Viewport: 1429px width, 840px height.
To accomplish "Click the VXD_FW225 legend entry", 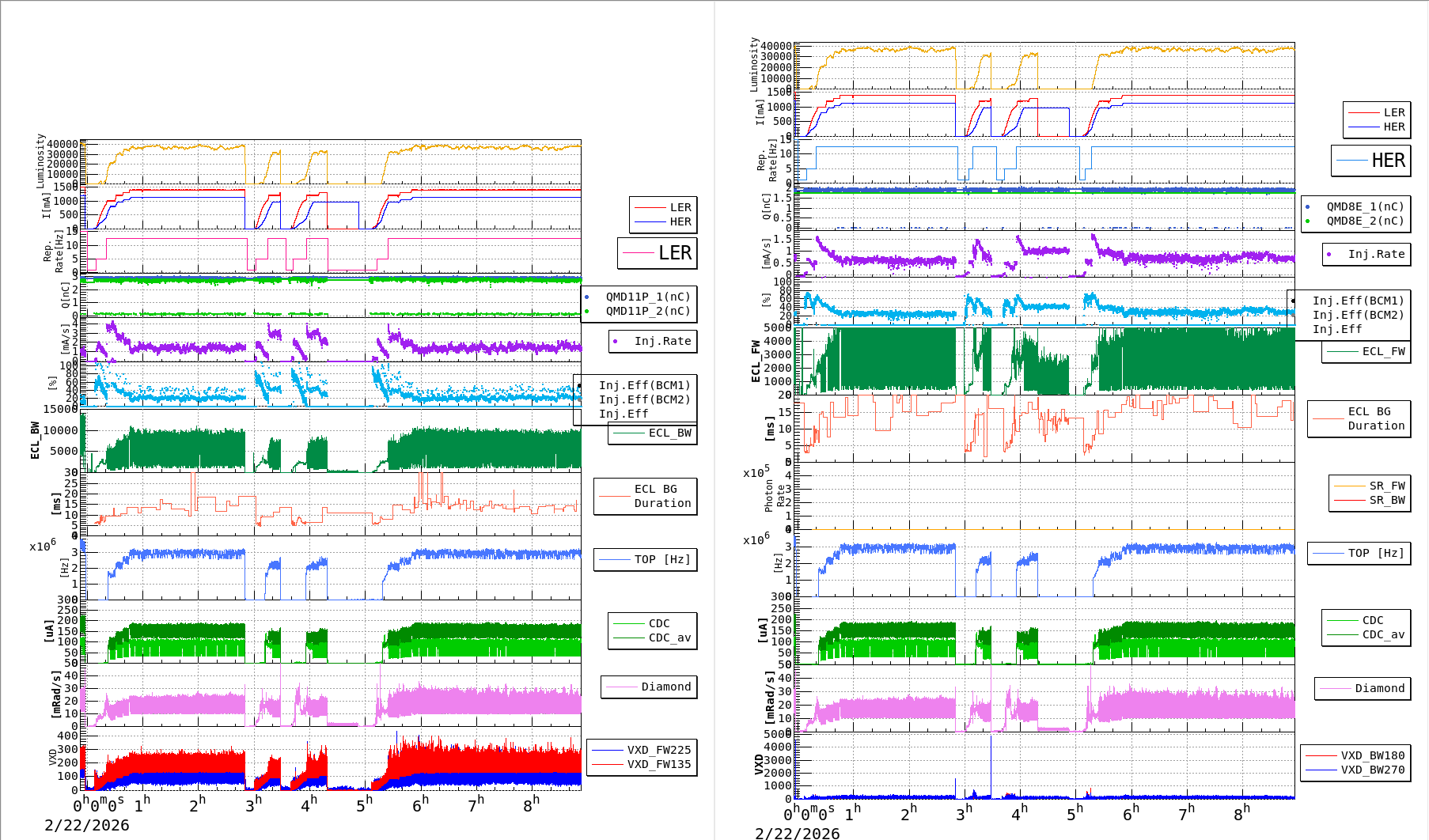I will (658, 750).
